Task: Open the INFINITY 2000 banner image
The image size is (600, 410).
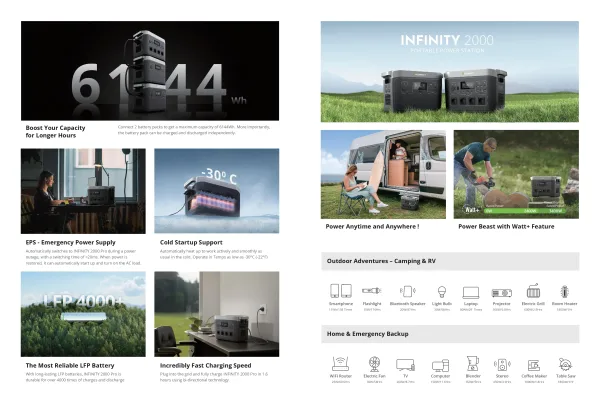Action: coord(450,72)
